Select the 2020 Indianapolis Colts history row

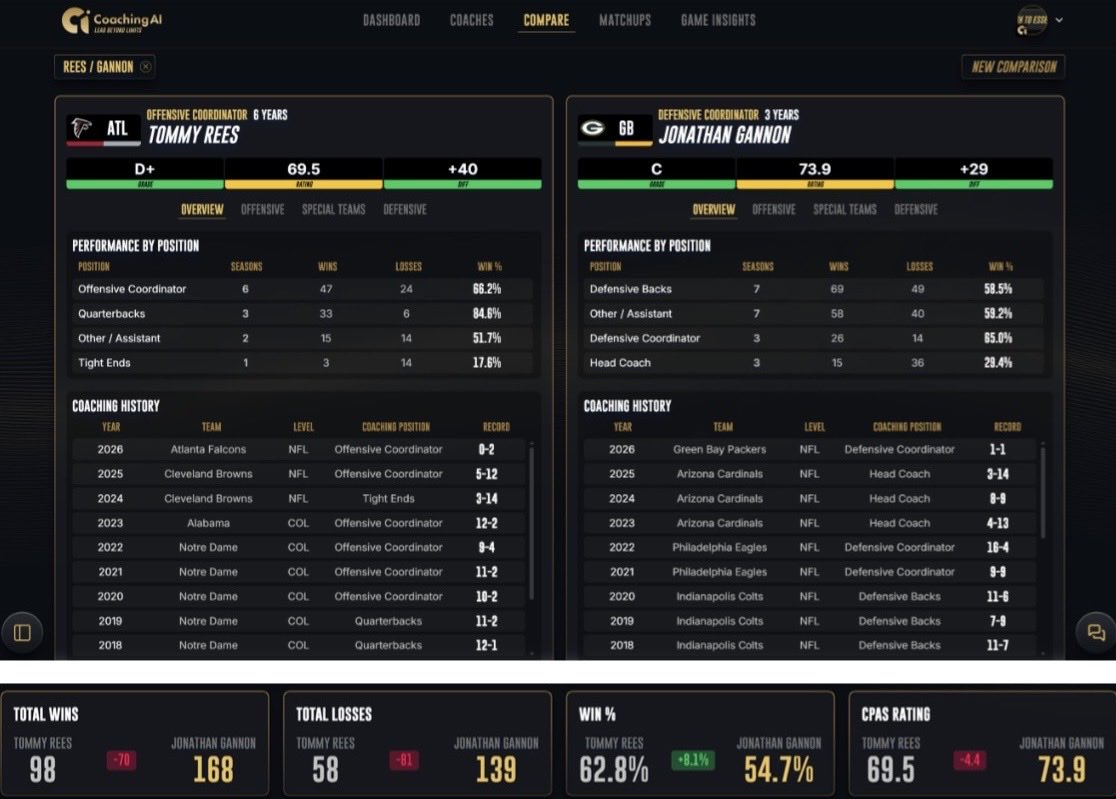click(810, 596)
